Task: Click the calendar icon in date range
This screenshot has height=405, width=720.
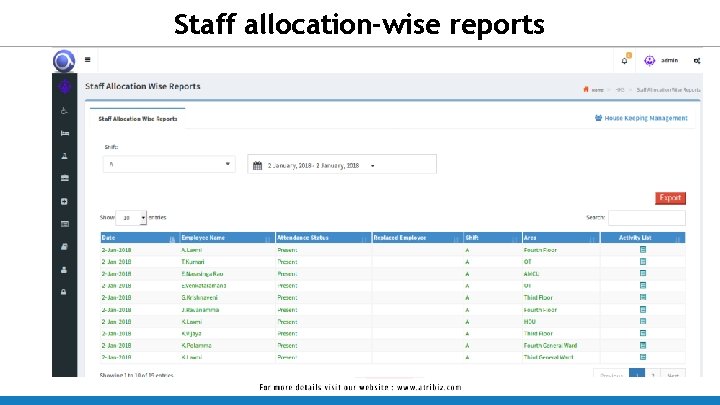Action: point(258,165)
